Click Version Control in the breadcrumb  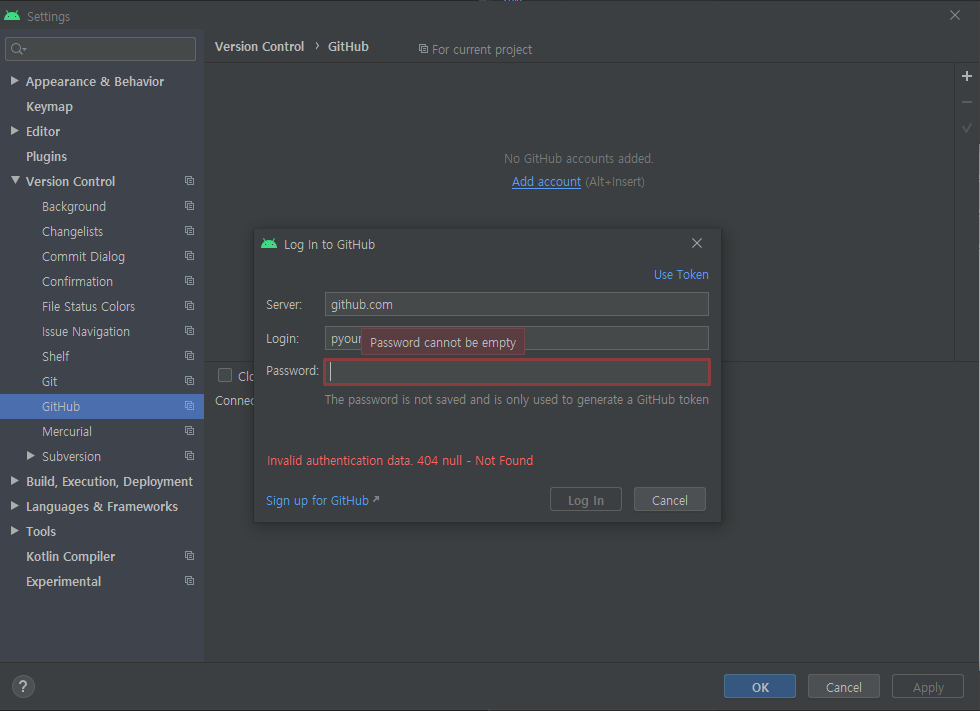point(259,47)
